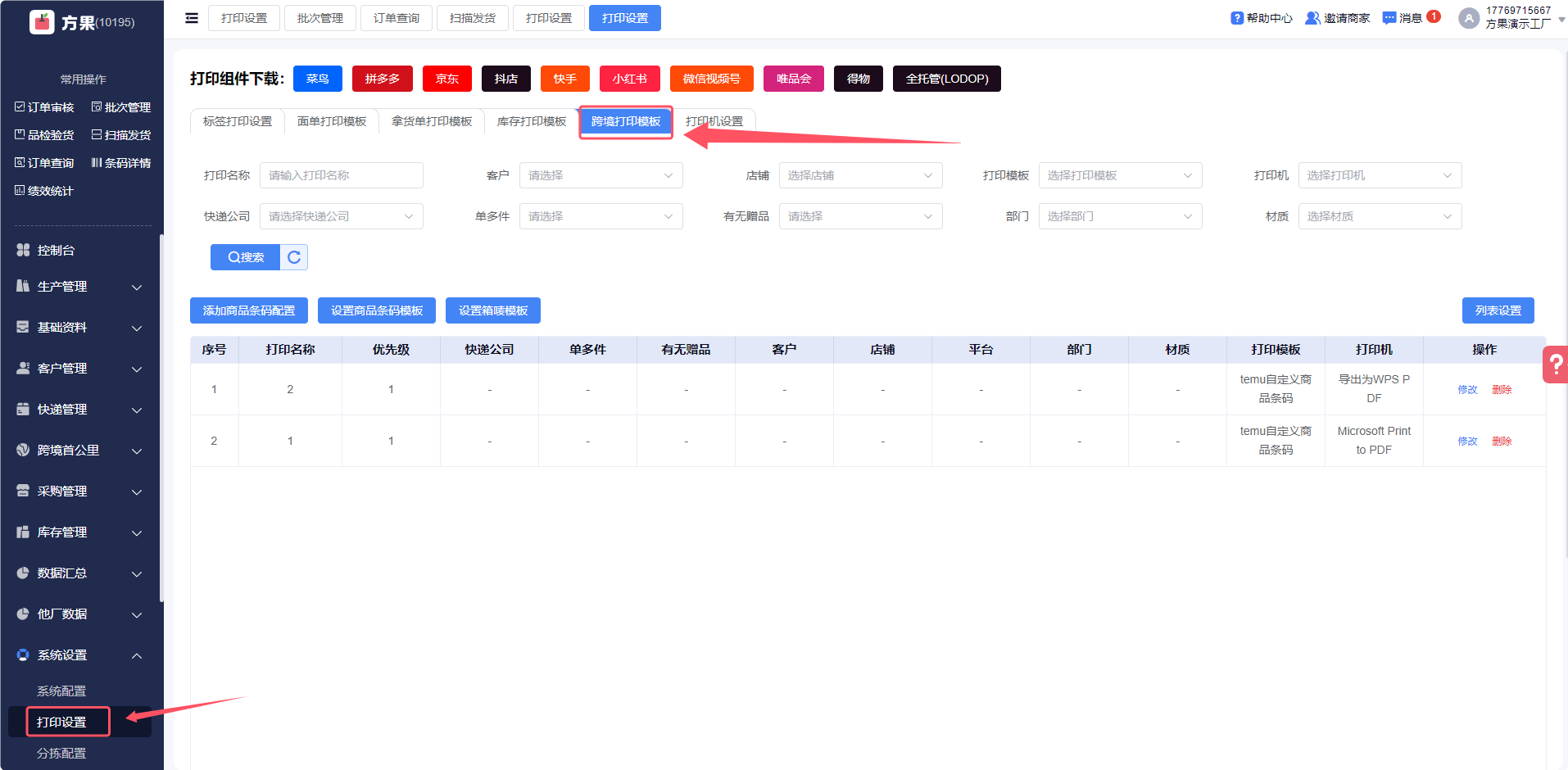This screenshot has width=1568, height=770.
Task: Download 全托管(LODOP) print component
Action: coord(947,79)
